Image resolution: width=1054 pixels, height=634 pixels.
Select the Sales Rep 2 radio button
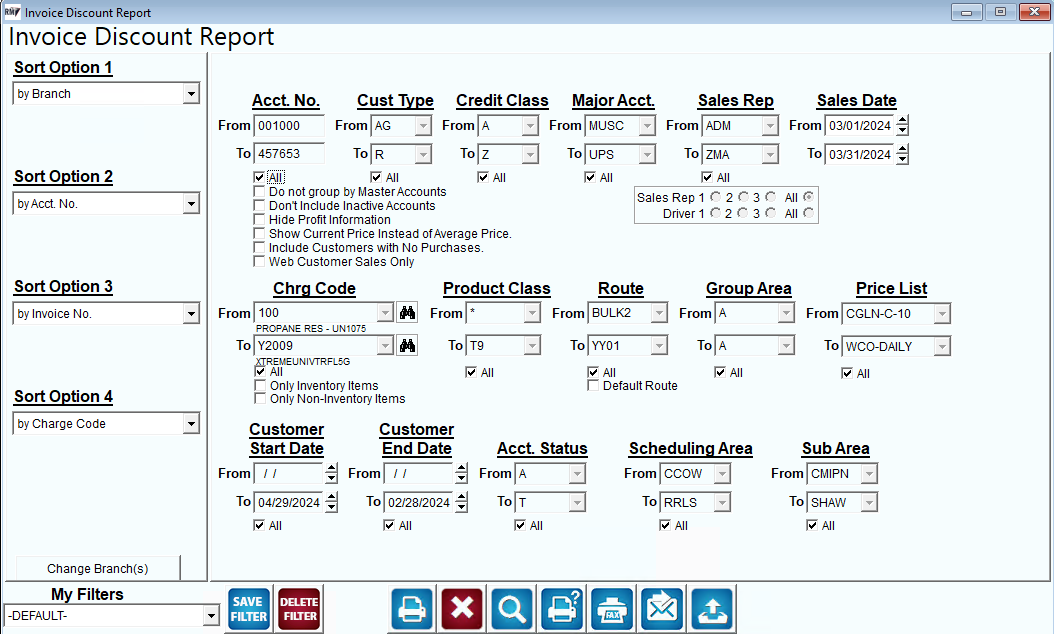(743, 197)
